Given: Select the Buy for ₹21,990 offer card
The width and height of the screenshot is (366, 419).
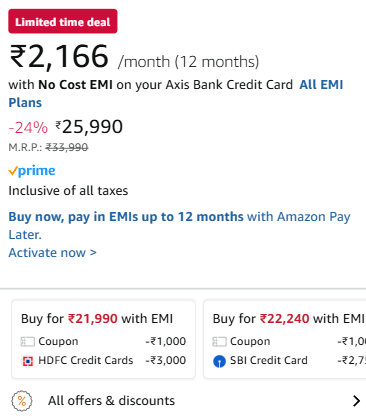Looking at the screenshot, I should coord(103,339).
